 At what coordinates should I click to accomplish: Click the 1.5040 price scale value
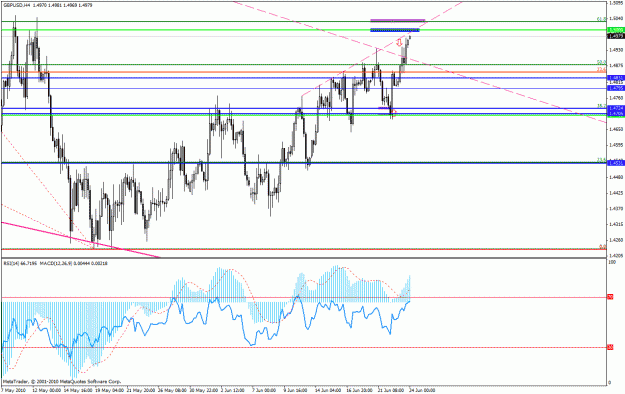(616, 18)
